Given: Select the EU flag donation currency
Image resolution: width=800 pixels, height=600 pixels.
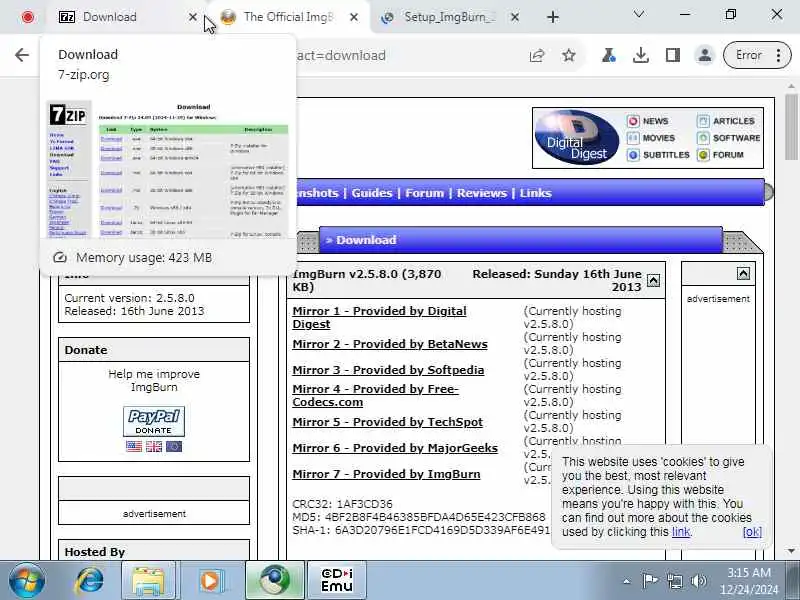Looking at the screenshot, I should tap(173, 446).
